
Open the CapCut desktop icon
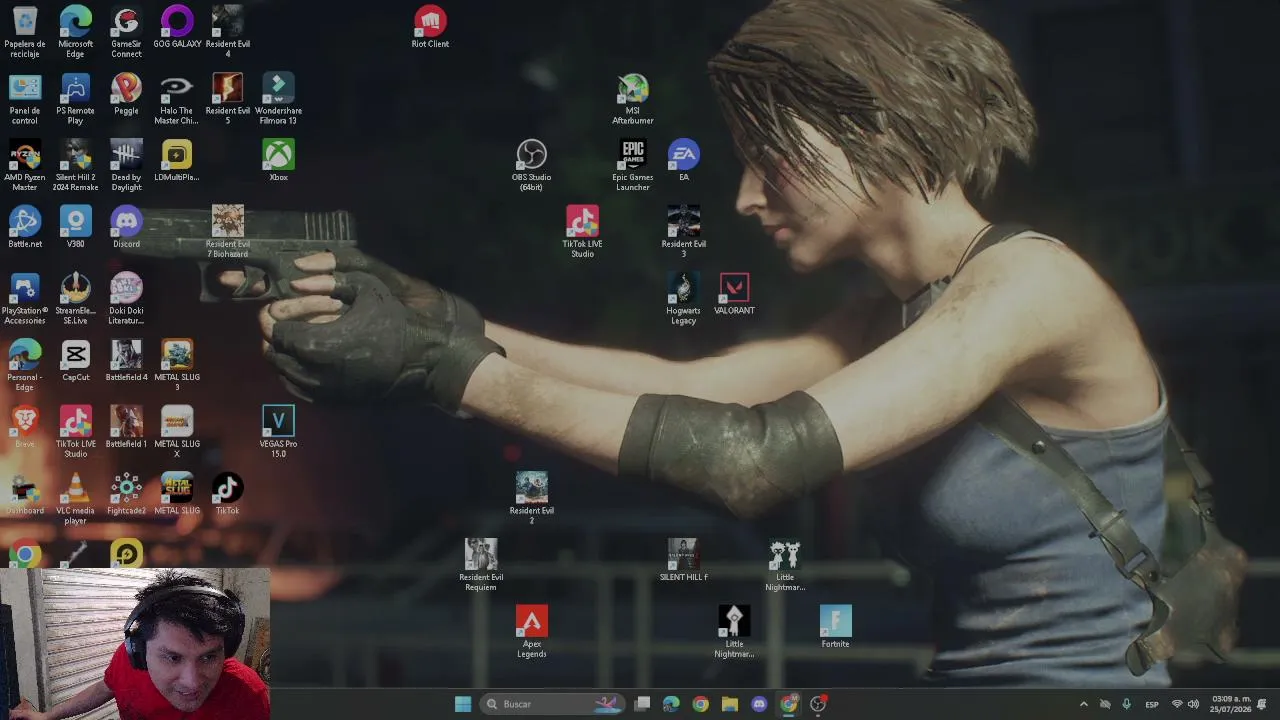pyautogui.click(x=75, y=361)
